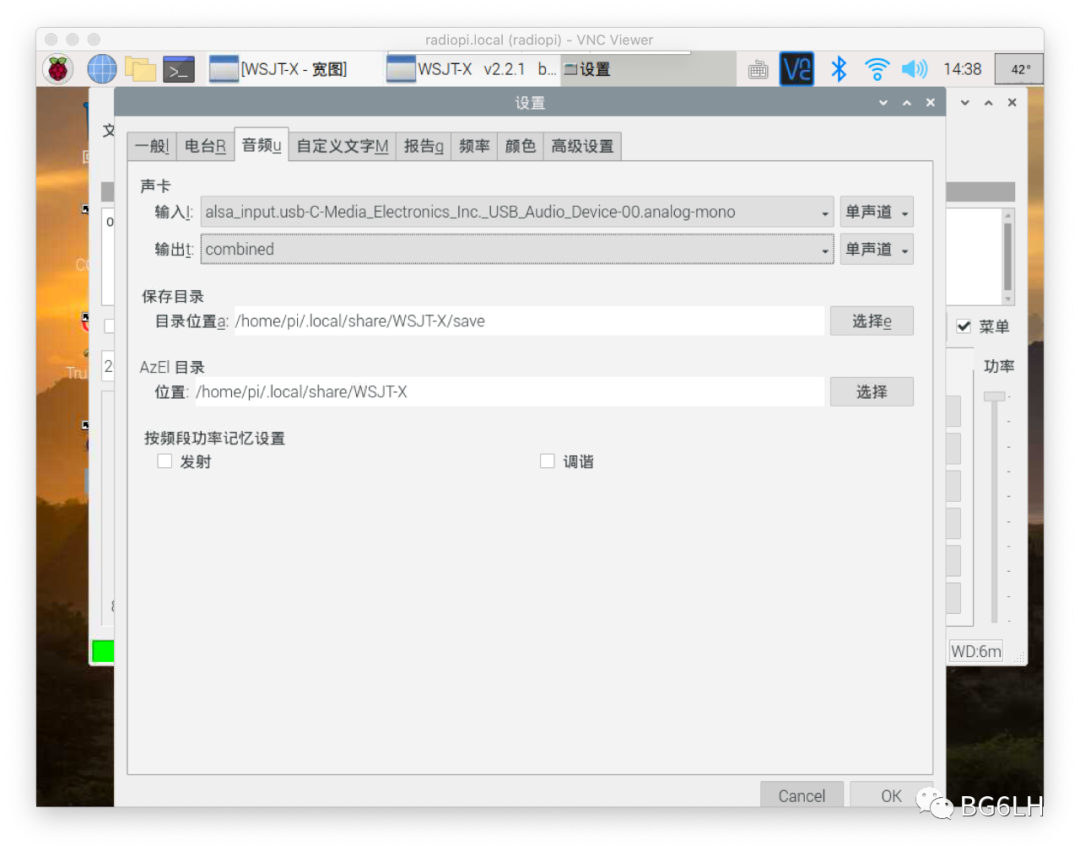Image resolution: width=1080 pixels, height=851 pixels.
Task: Click 选择 button for the save directory
Action: point(871,321)
